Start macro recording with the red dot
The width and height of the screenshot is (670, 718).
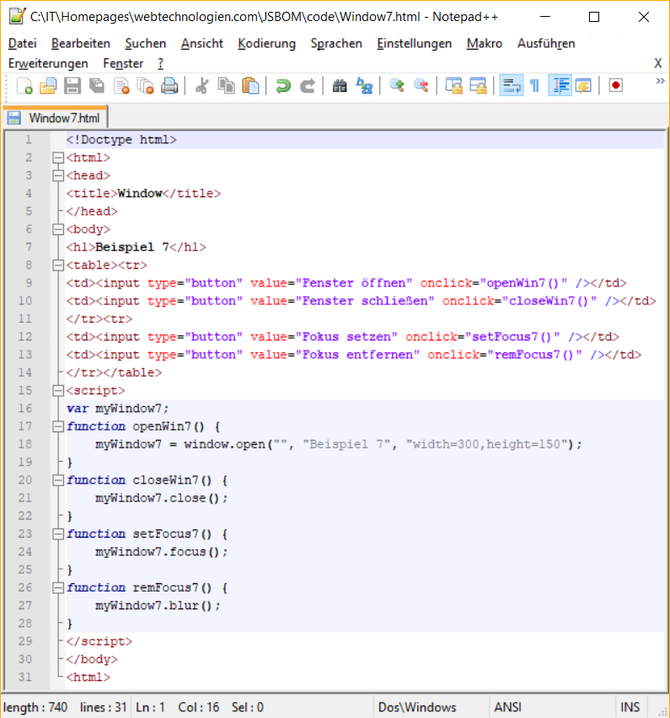(x=616, y=86)
